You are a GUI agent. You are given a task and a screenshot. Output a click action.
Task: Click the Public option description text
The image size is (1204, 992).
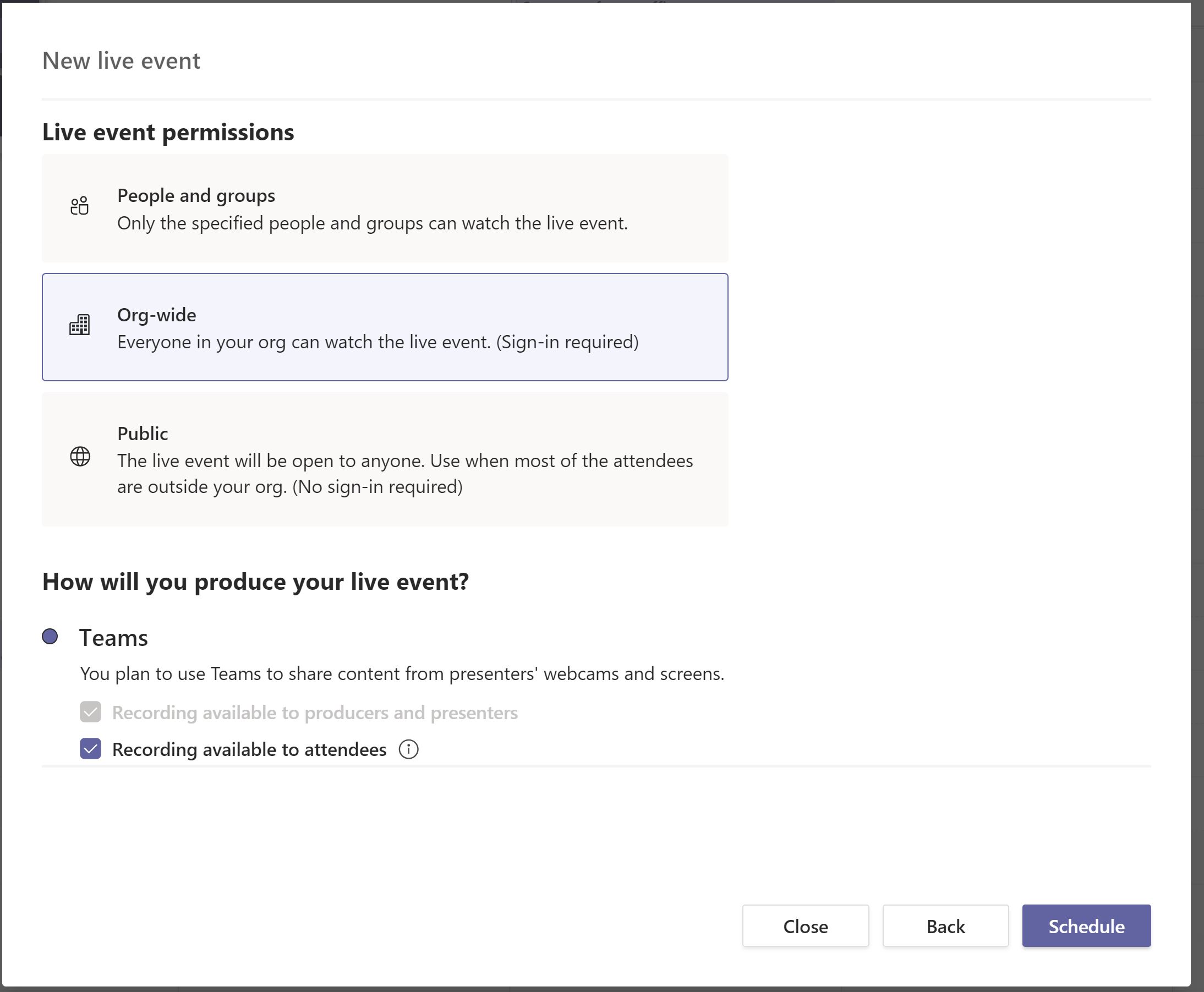[405, 473]
